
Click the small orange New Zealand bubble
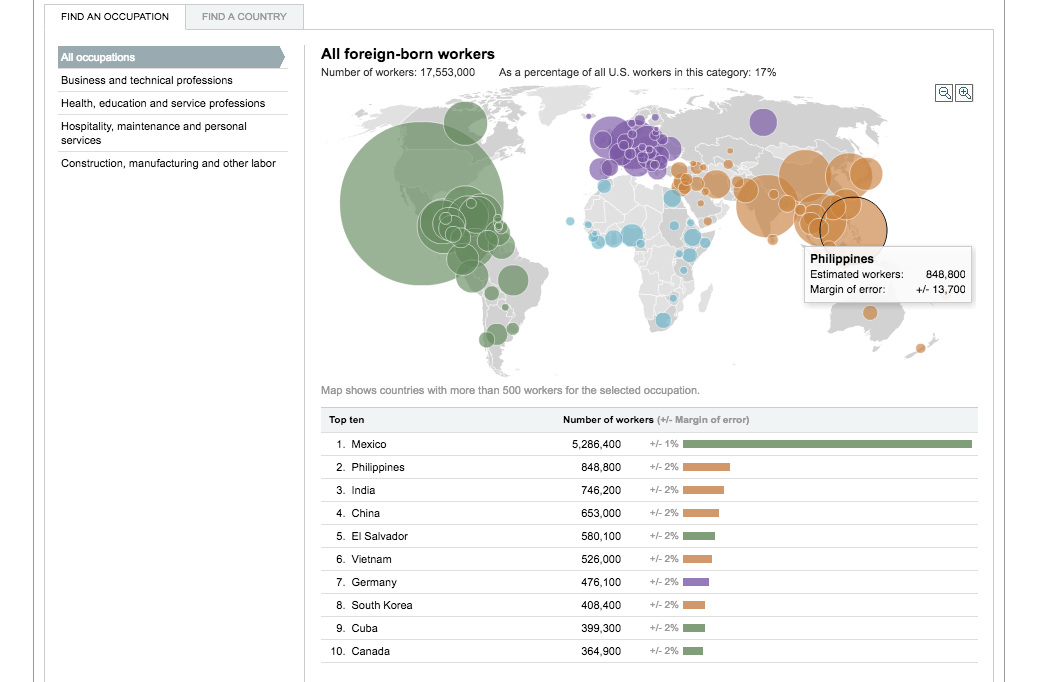[921, 348]
